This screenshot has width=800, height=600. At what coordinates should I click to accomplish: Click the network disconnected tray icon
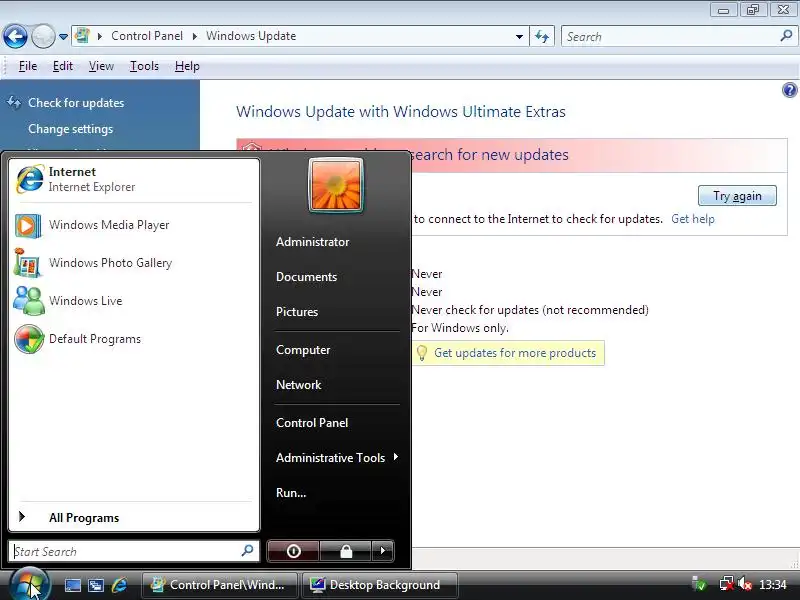726,584
